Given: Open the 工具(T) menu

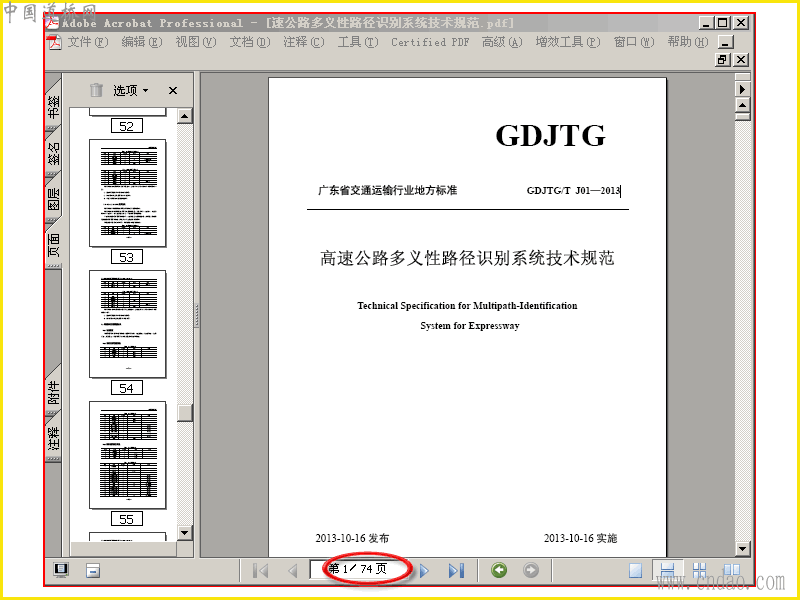Looking at the screenshot, I should [358, 42].
